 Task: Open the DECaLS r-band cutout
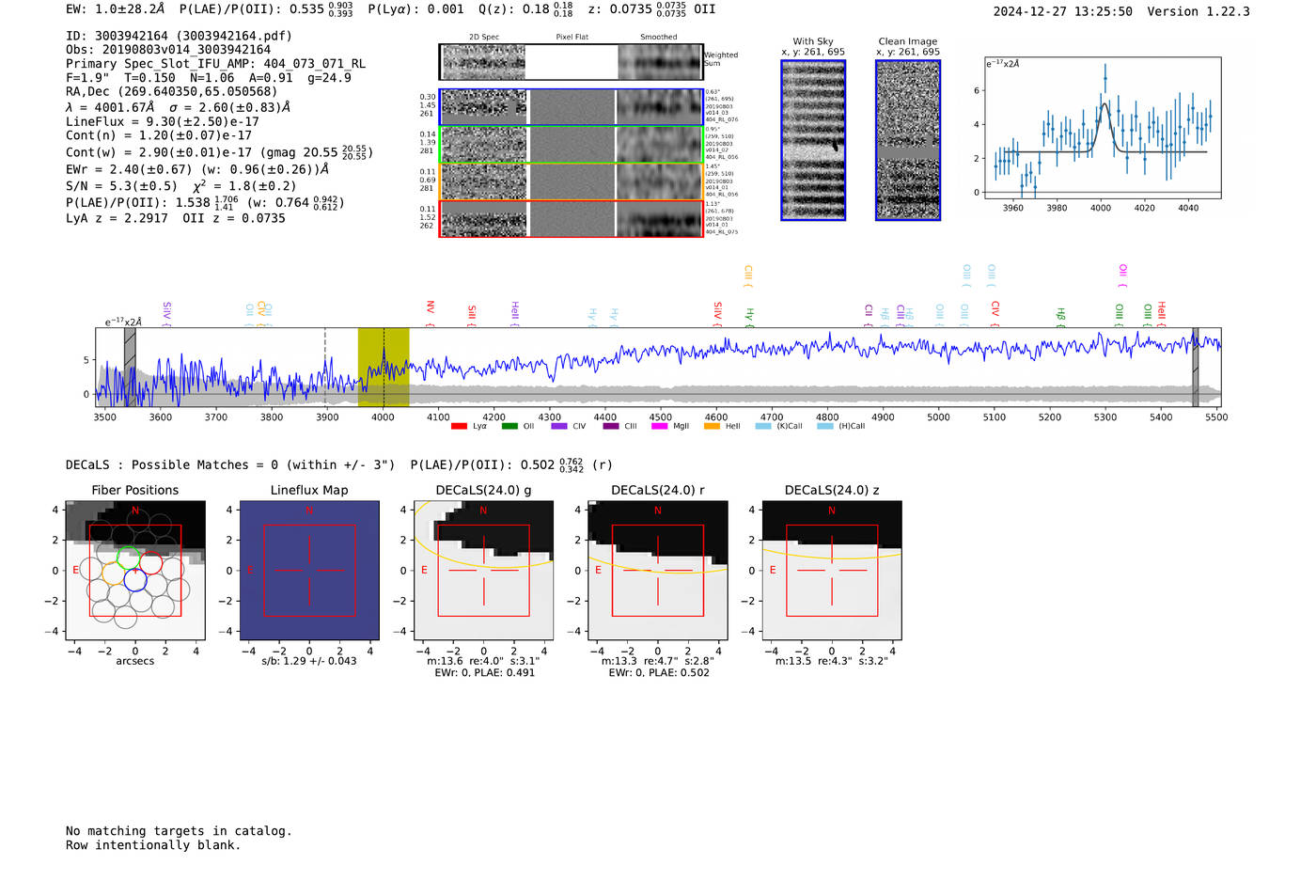[658, 570]
